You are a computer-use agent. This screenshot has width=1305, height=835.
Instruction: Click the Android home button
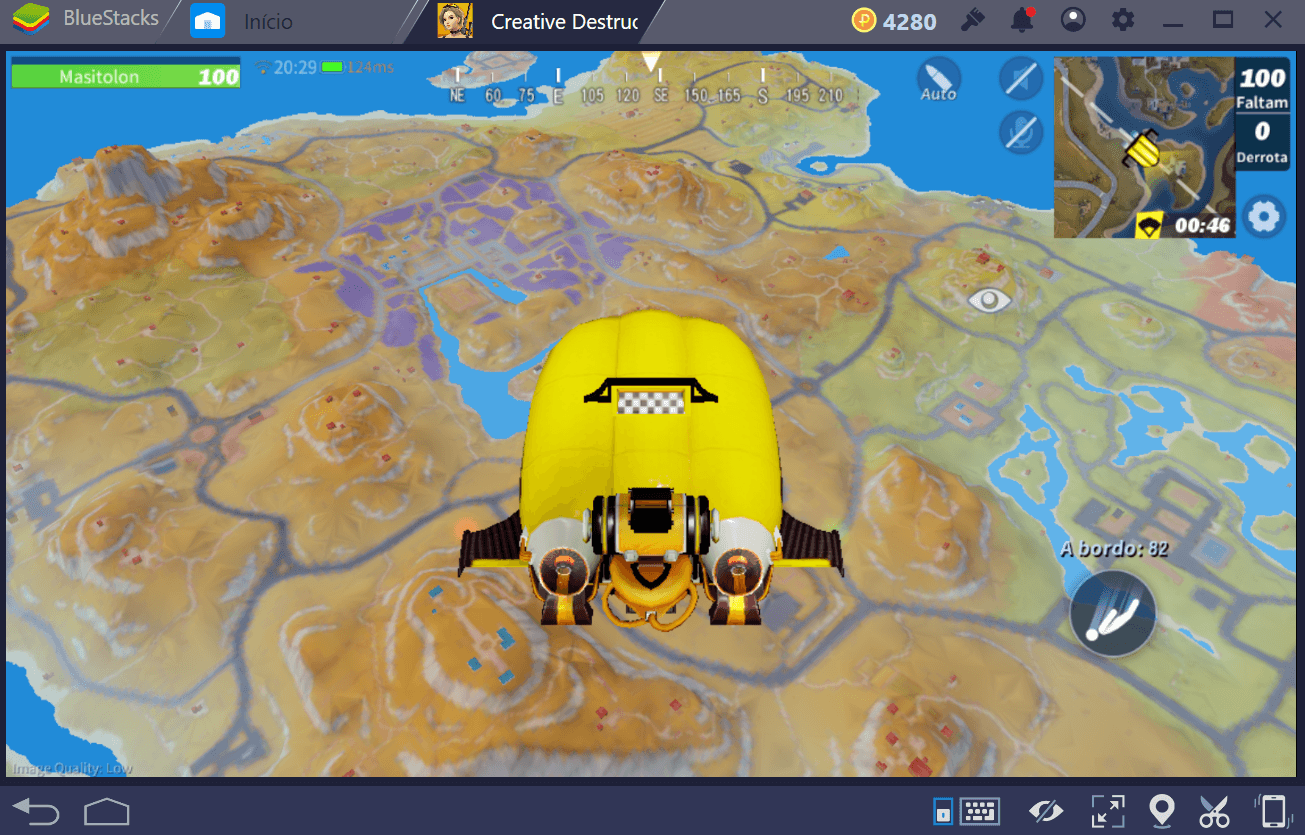[107, 811]
